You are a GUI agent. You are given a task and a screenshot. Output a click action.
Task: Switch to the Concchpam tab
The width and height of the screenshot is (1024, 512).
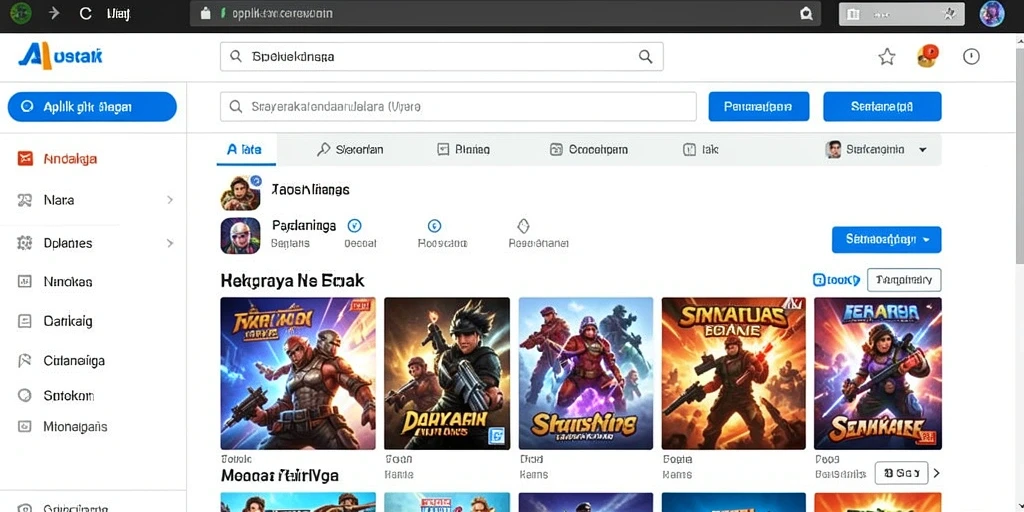pos(589,150)
